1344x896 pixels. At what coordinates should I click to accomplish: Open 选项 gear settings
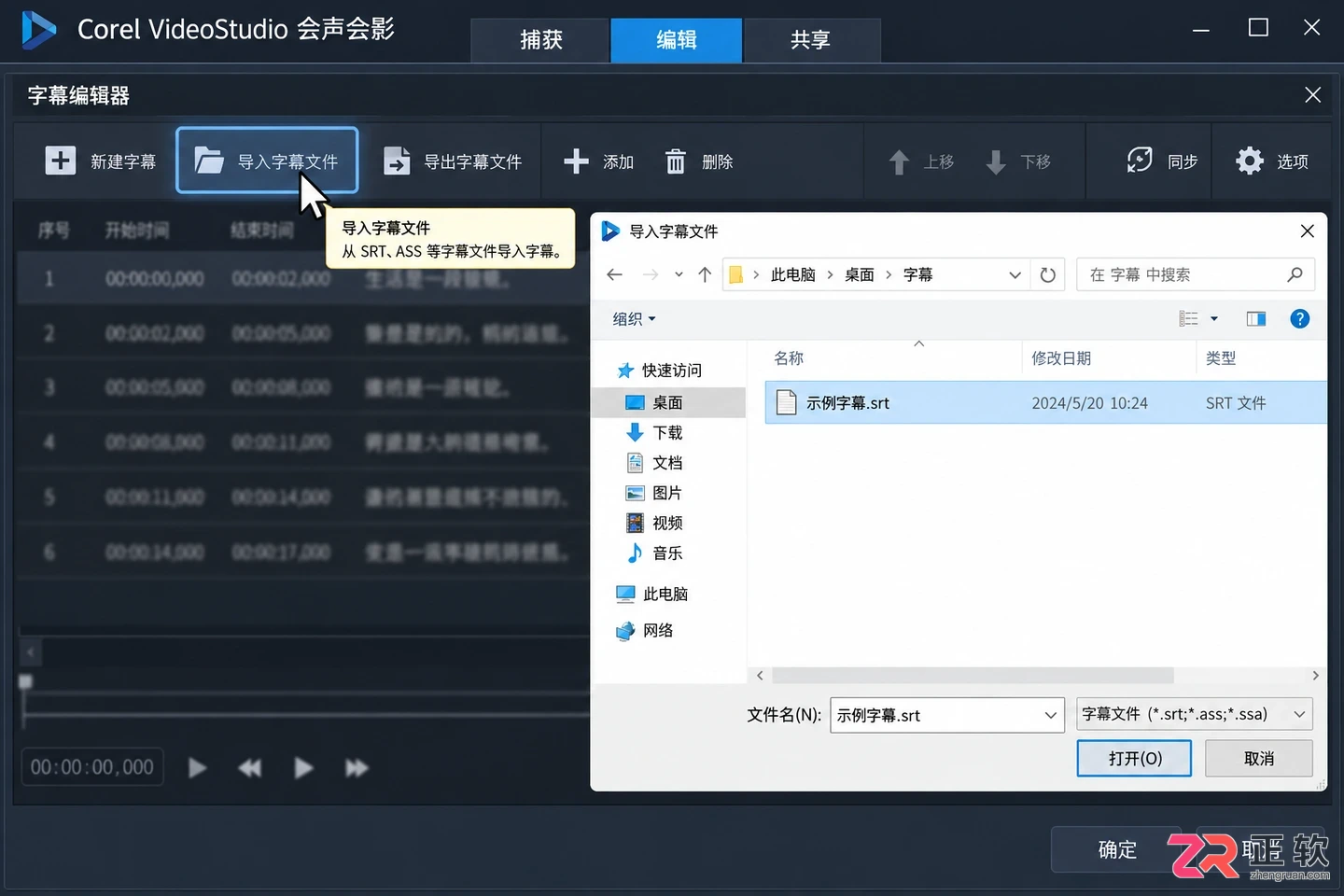click(x=1272, y=161)
